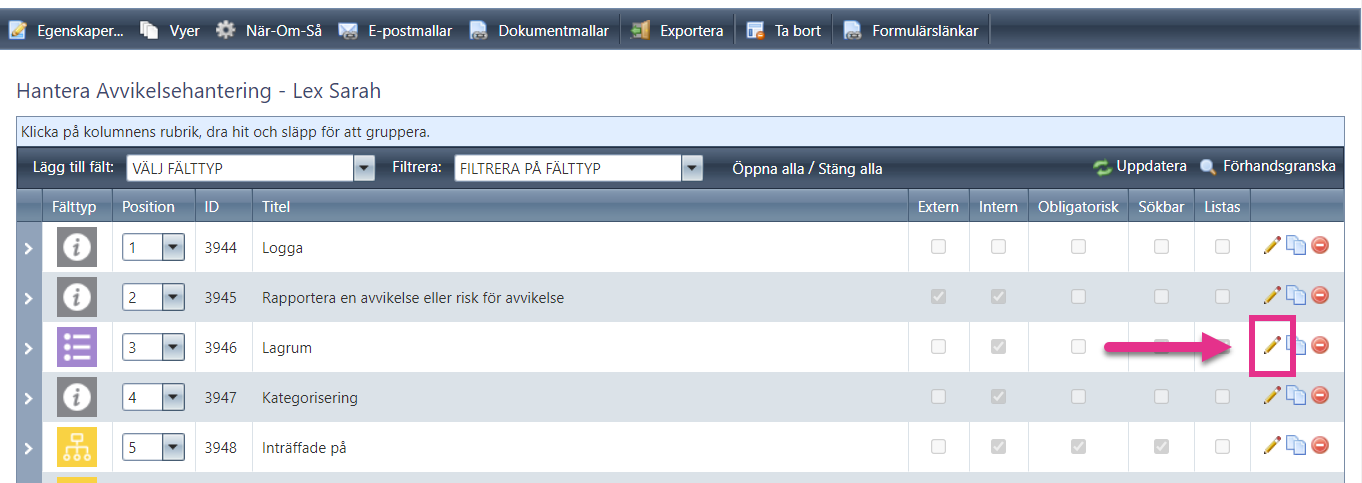Expand the Kategorisering row
This screenshot has height=483, width=1362.
28,398
